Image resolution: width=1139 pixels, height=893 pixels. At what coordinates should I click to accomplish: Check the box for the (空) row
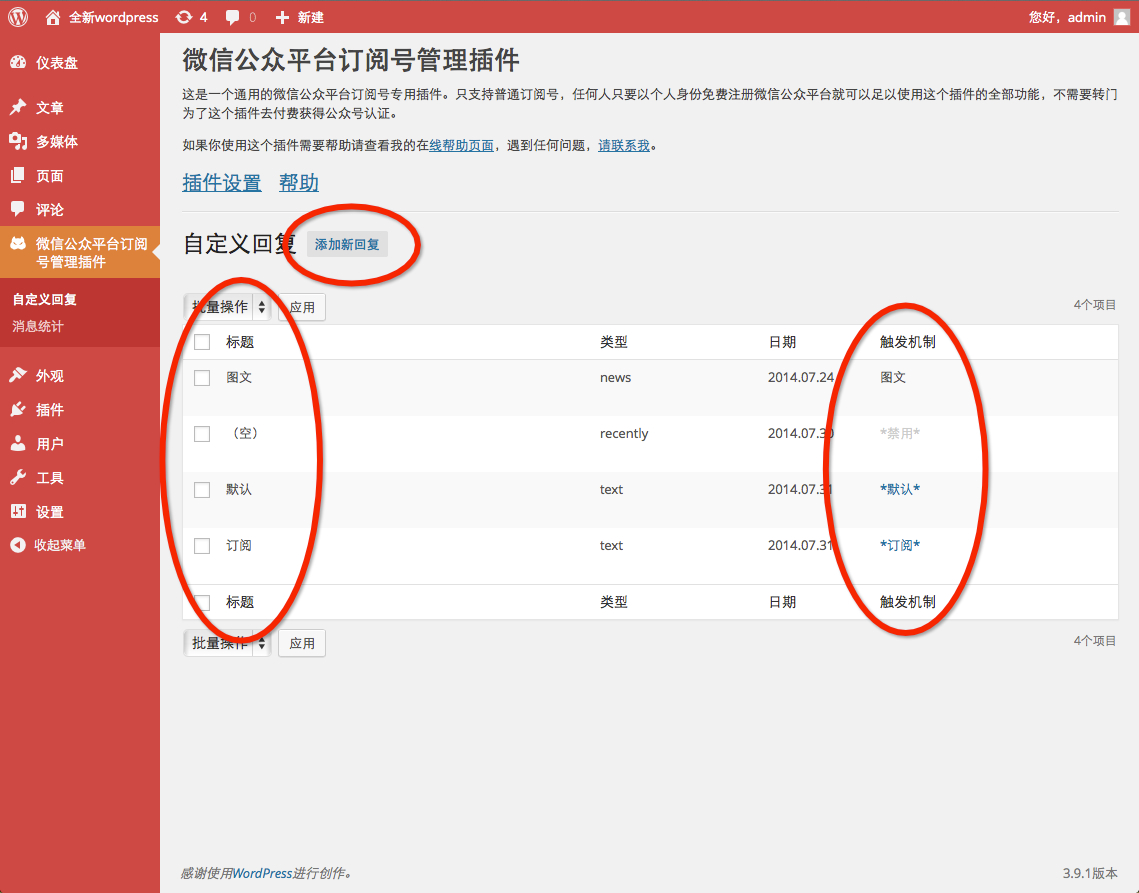202,434
